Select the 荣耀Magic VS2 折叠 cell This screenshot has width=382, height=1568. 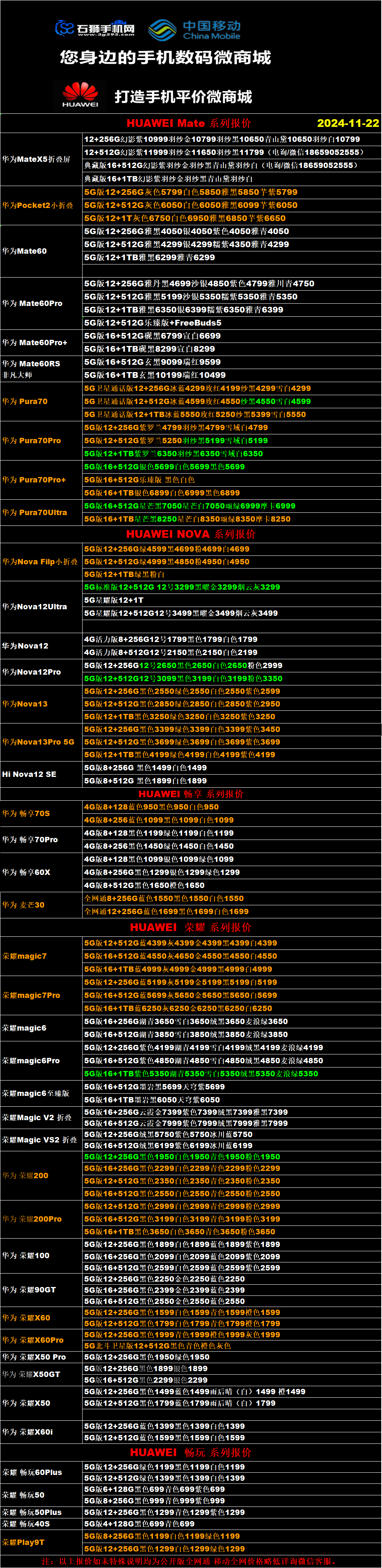(41, 1140)
